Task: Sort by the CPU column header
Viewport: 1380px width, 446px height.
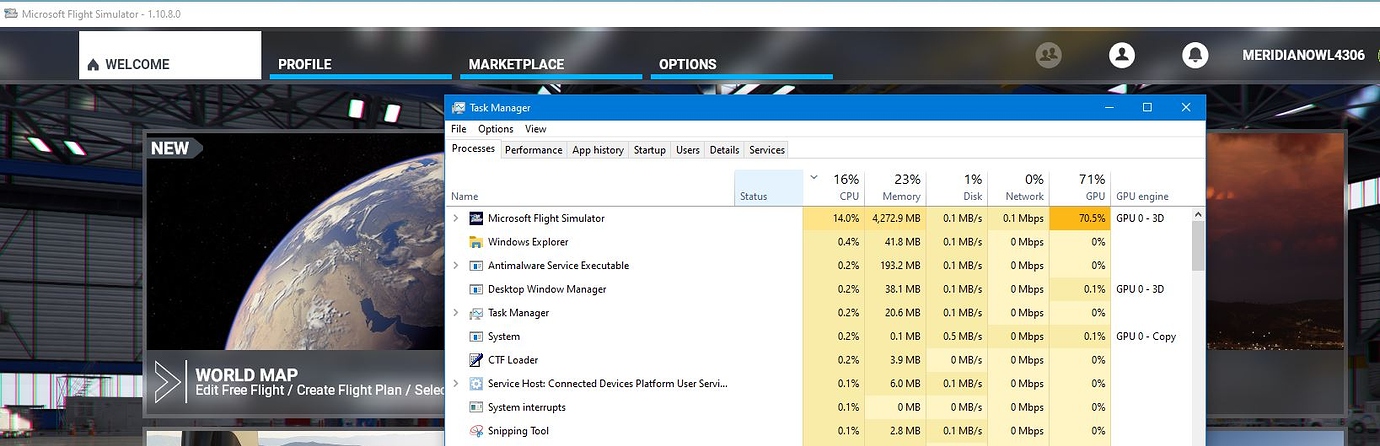Action: click(x=833, y=188)
